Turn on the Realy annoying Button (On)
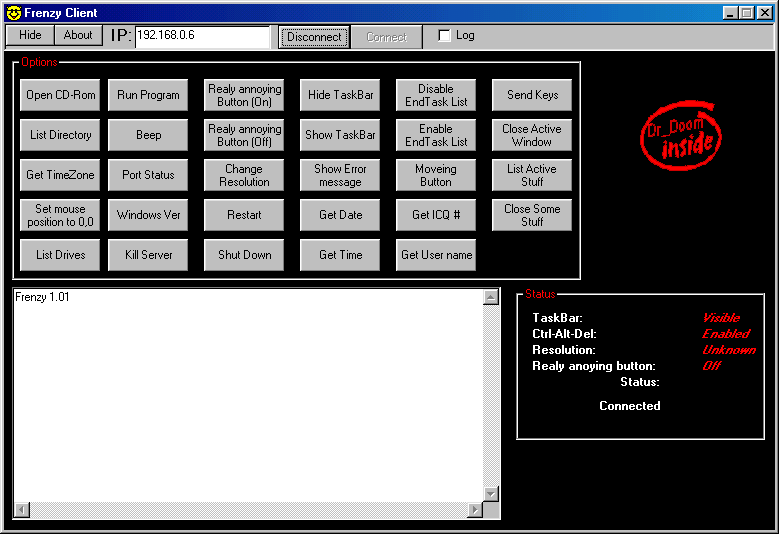Image resolution: width=779 pixels, height=534 pixels. pos(244,95)
